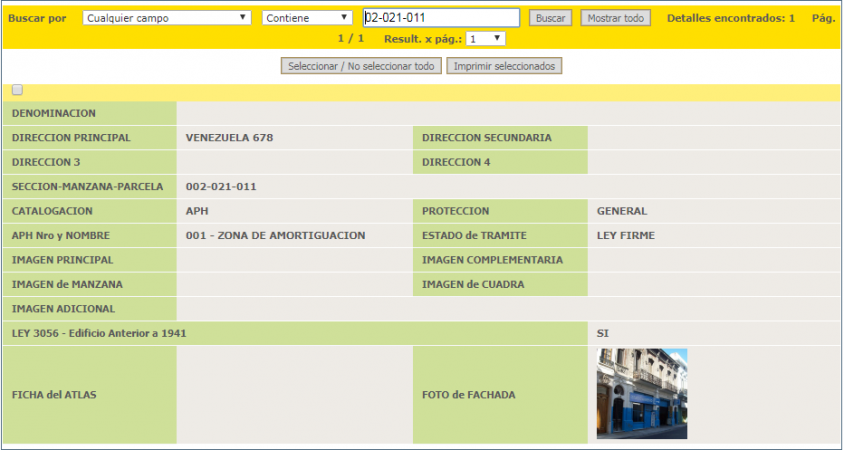The image size is (844, 450).
Task: Click the 'Detalles encontrados: 1' text
Action: (x=730, y=18)
